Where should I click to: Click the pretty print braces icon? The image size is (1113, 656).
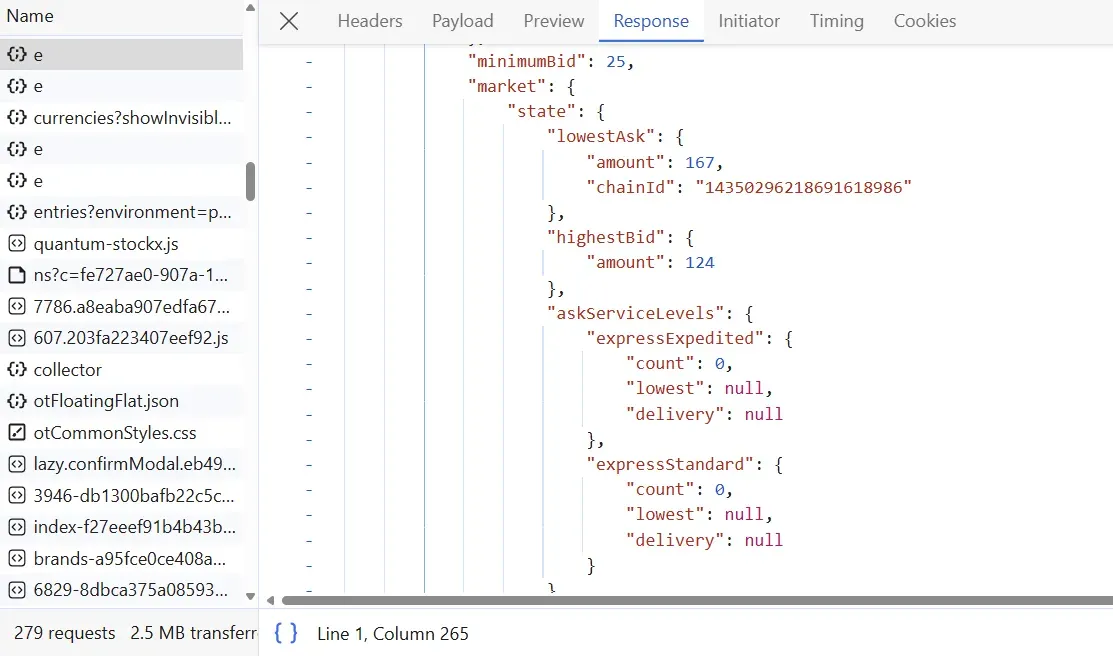tap(286, 633)
